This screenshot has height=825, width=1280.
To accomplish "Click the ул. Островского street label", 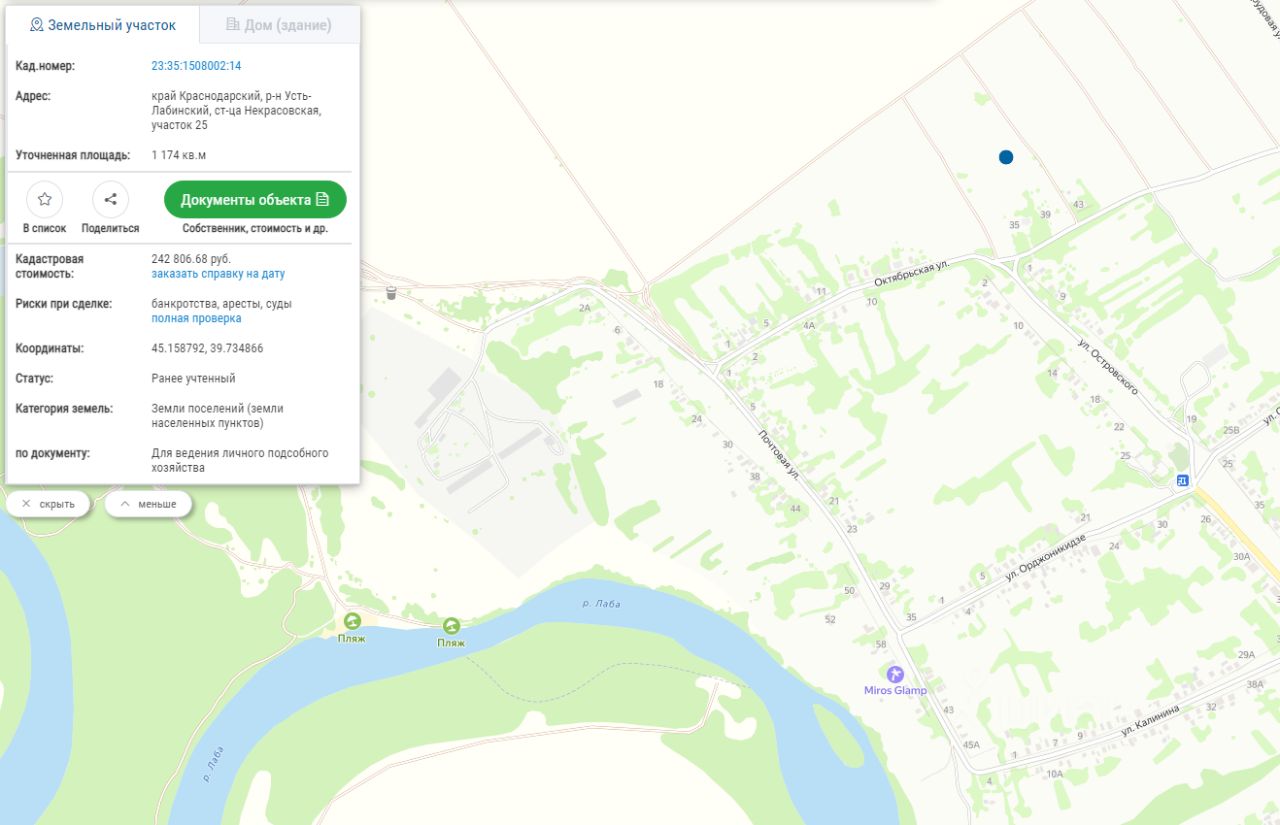I will [1108, 366].
